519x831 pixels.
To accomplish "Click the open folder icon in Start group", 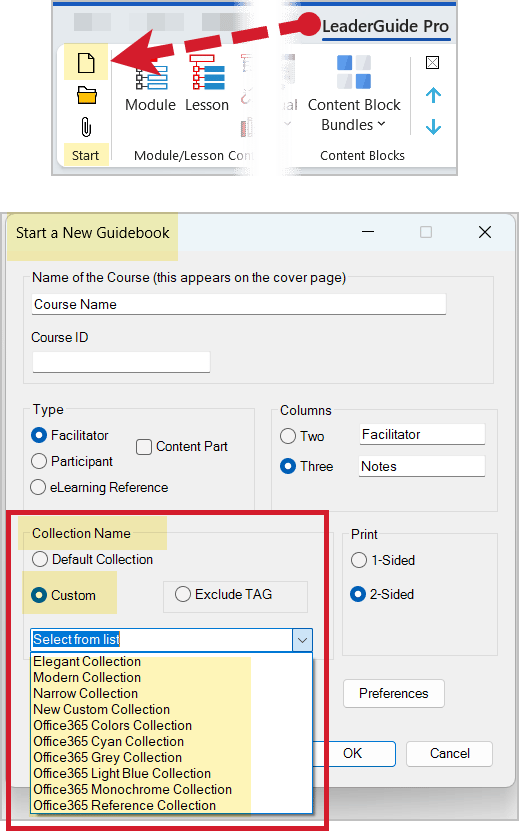I will click(x=86, y=95).
